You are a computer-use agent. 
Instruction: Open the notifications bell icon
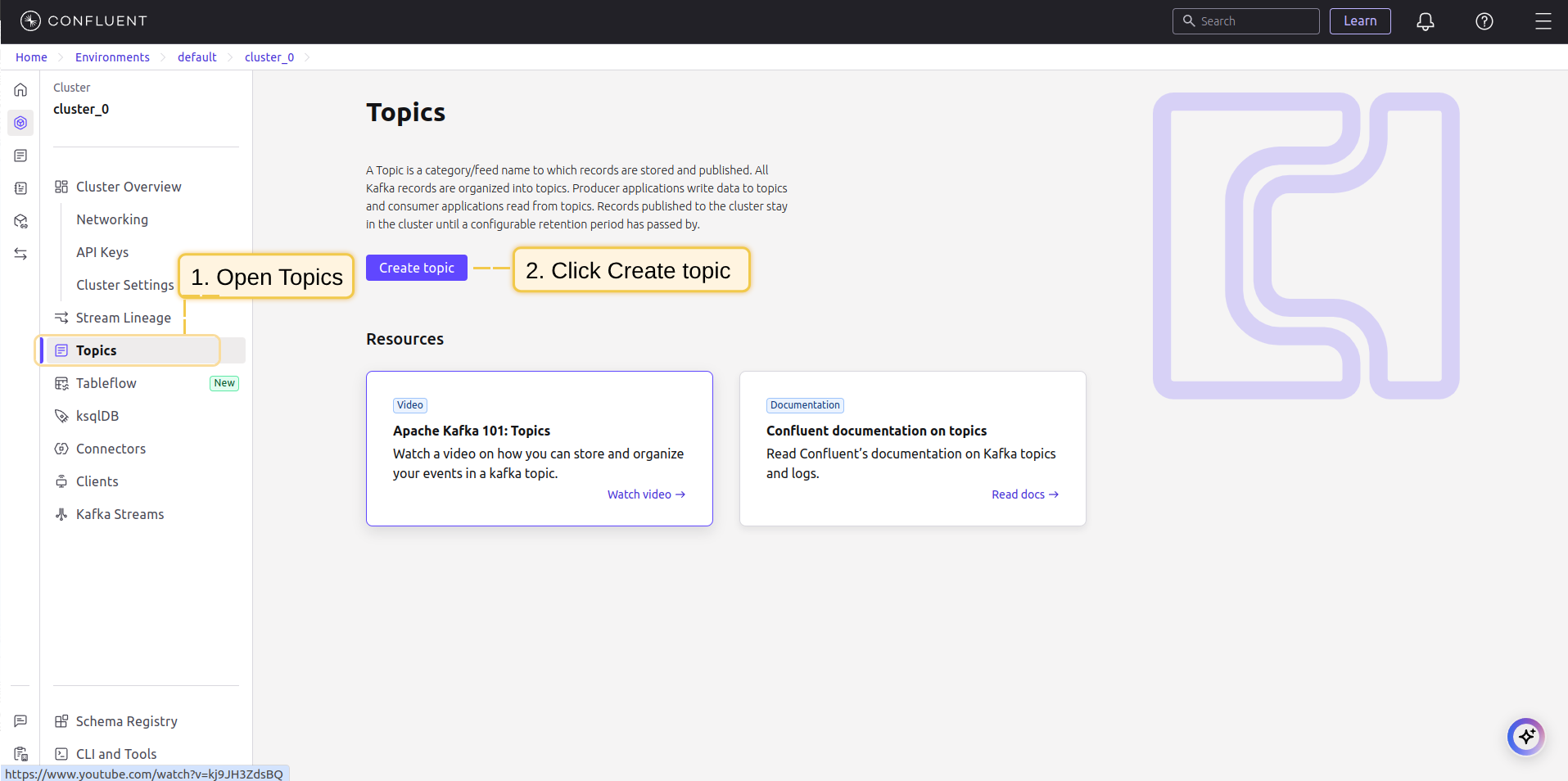pyautogui.click(x=1425, y=21)
